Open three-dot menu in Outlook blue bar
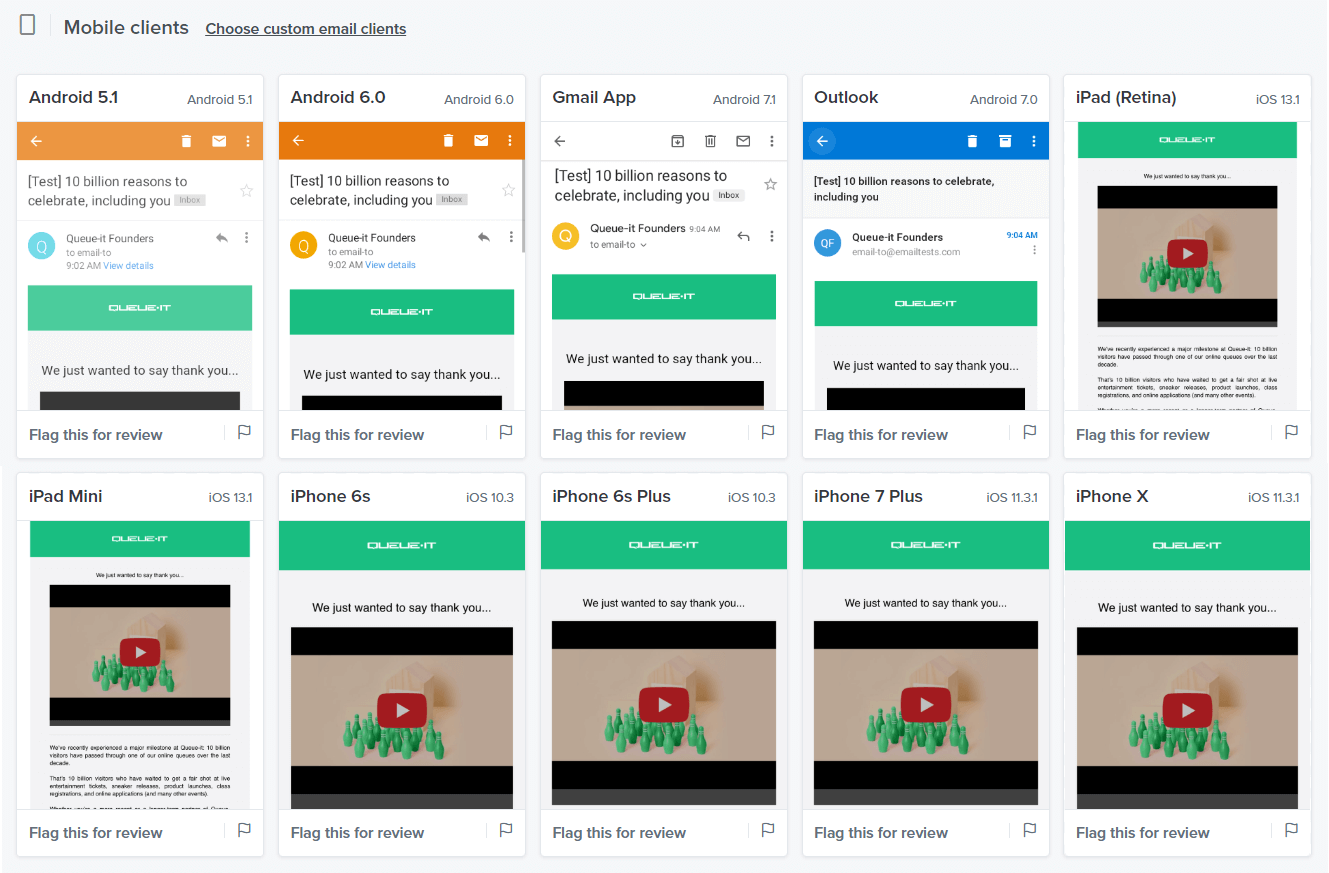 coord(1034,141)
